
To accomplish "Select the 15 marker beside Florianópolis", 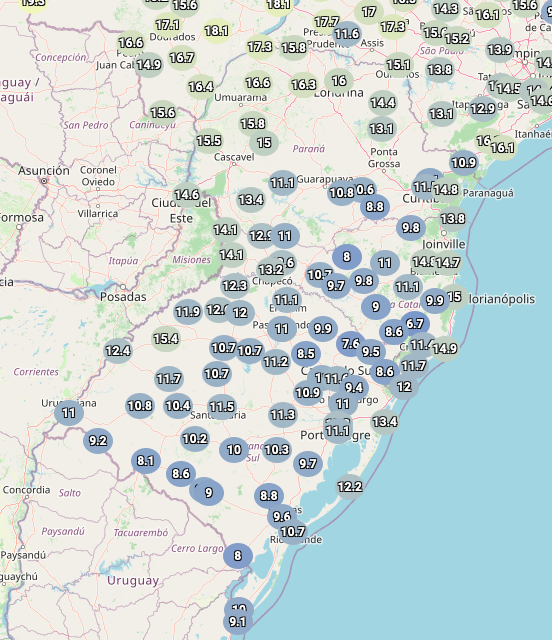I will click(x=454, y=297).
